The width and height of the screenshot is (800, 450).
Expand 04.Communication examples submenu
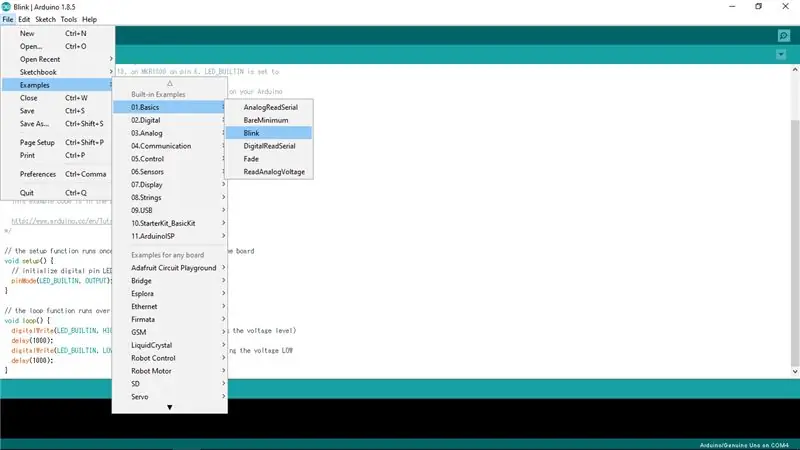tap(169, 146)
